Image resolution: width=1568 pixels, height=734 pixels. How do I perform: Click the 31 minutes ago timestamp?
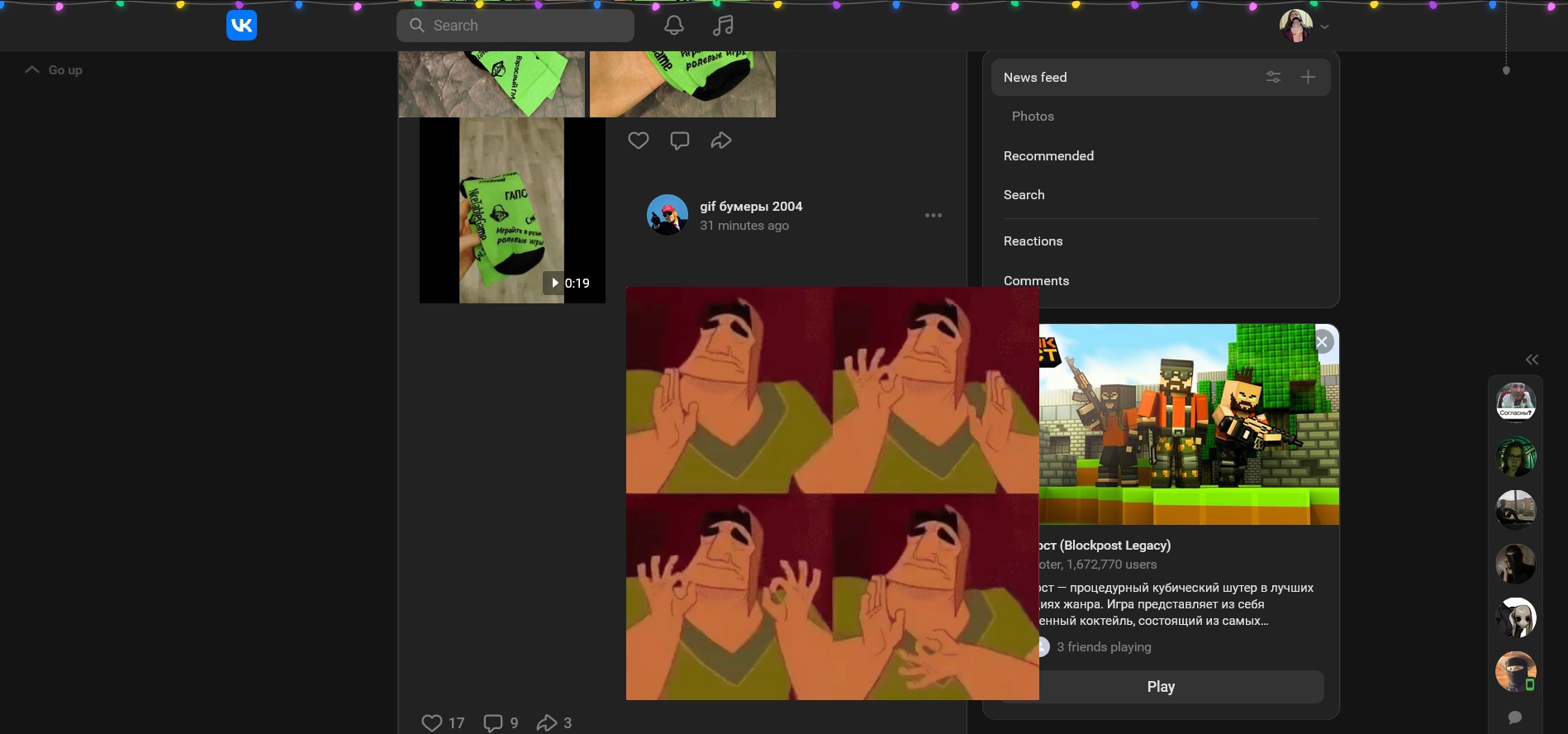pyautogui.click(x=744, y=226)
